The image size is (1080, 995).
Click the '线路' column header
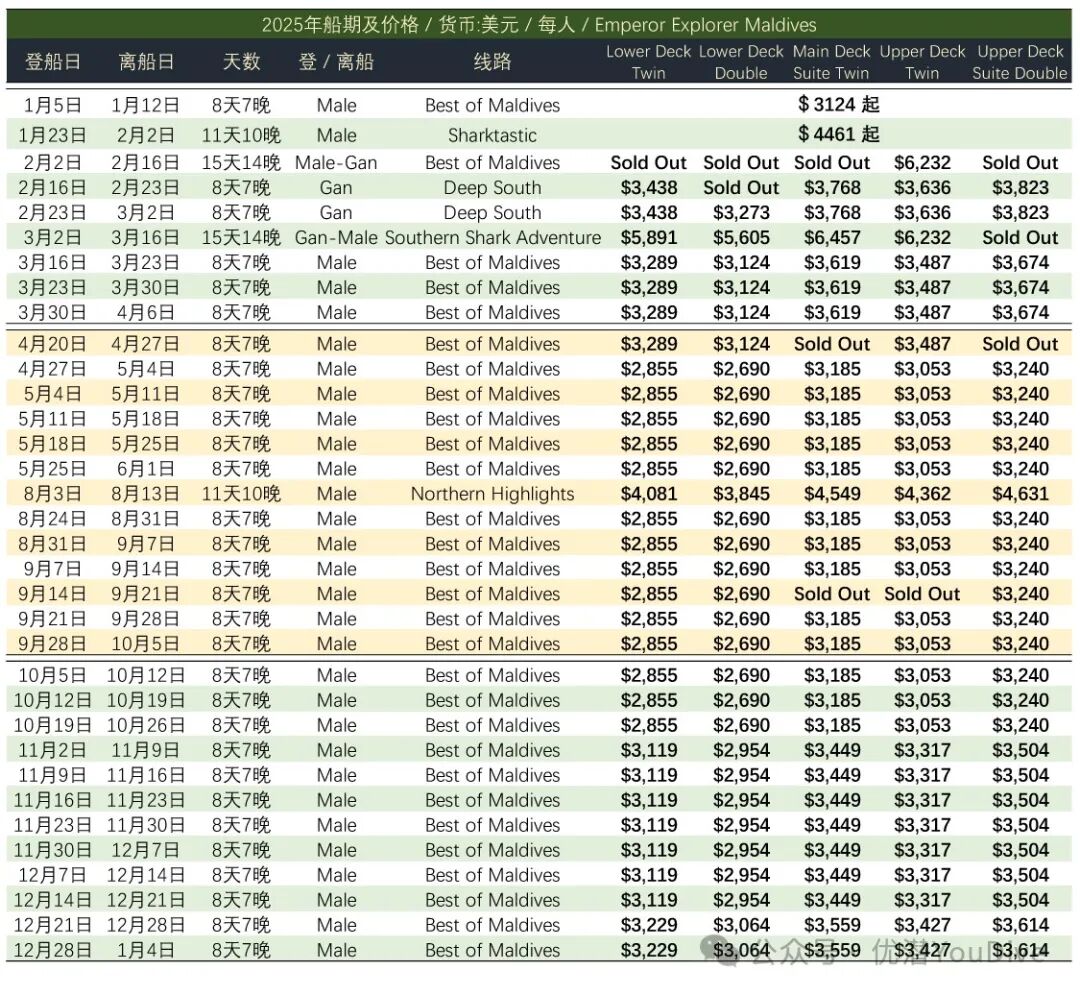[492, 62]
